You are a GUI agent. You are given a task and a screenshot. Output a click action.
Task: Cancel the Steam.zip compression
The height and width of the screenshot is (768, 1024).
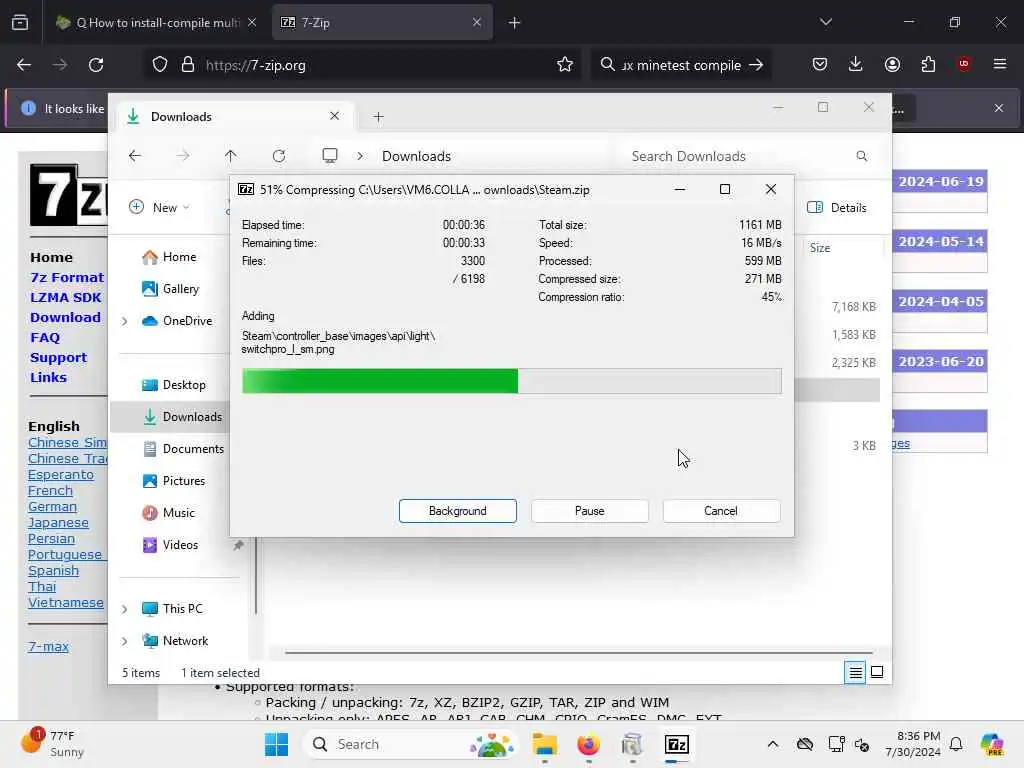pyautogui.click(x=721, y=511)
